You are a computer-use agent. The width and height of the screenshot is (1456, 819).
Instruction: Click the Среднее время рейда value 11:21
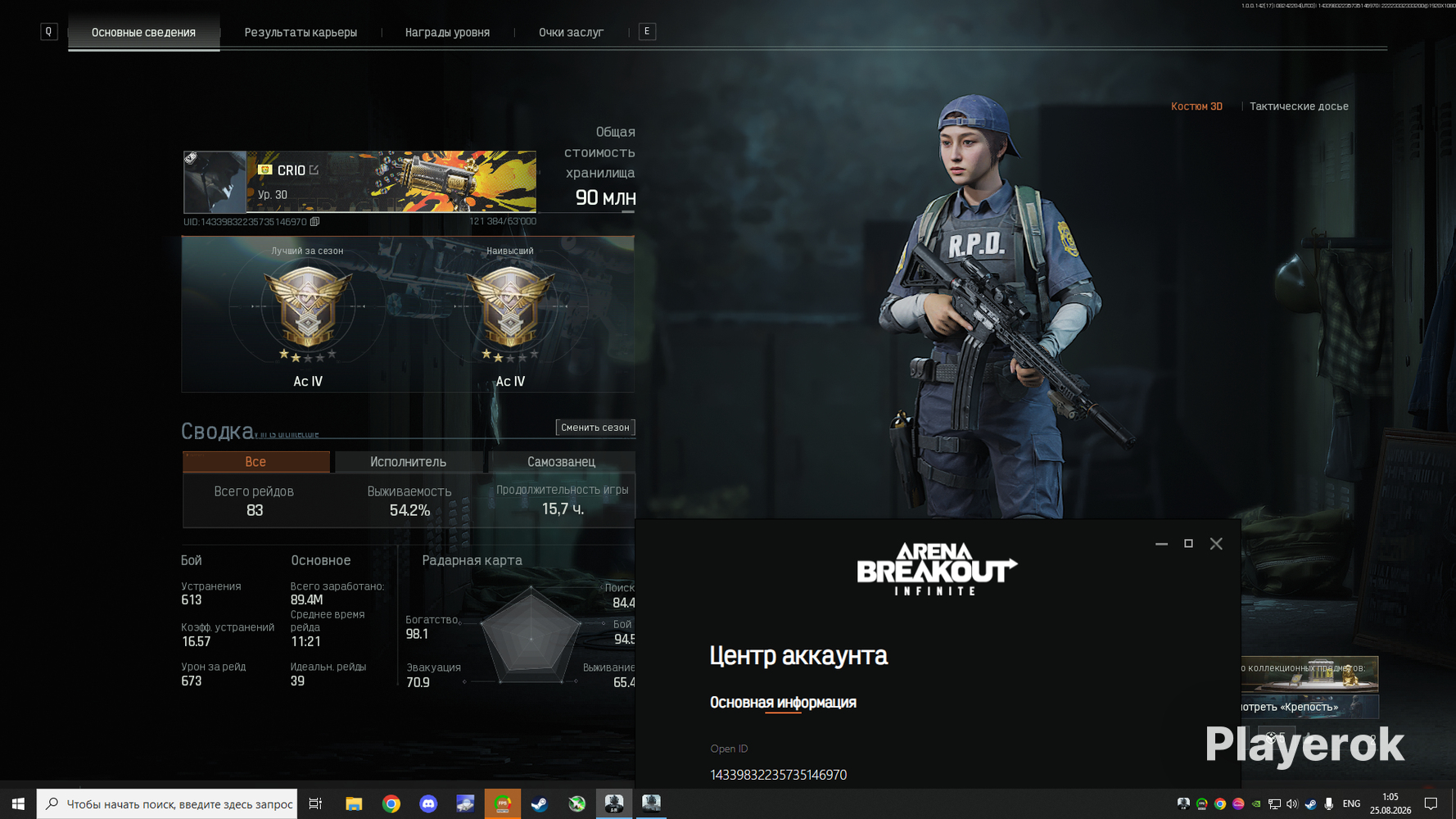[x=305, y=642]
